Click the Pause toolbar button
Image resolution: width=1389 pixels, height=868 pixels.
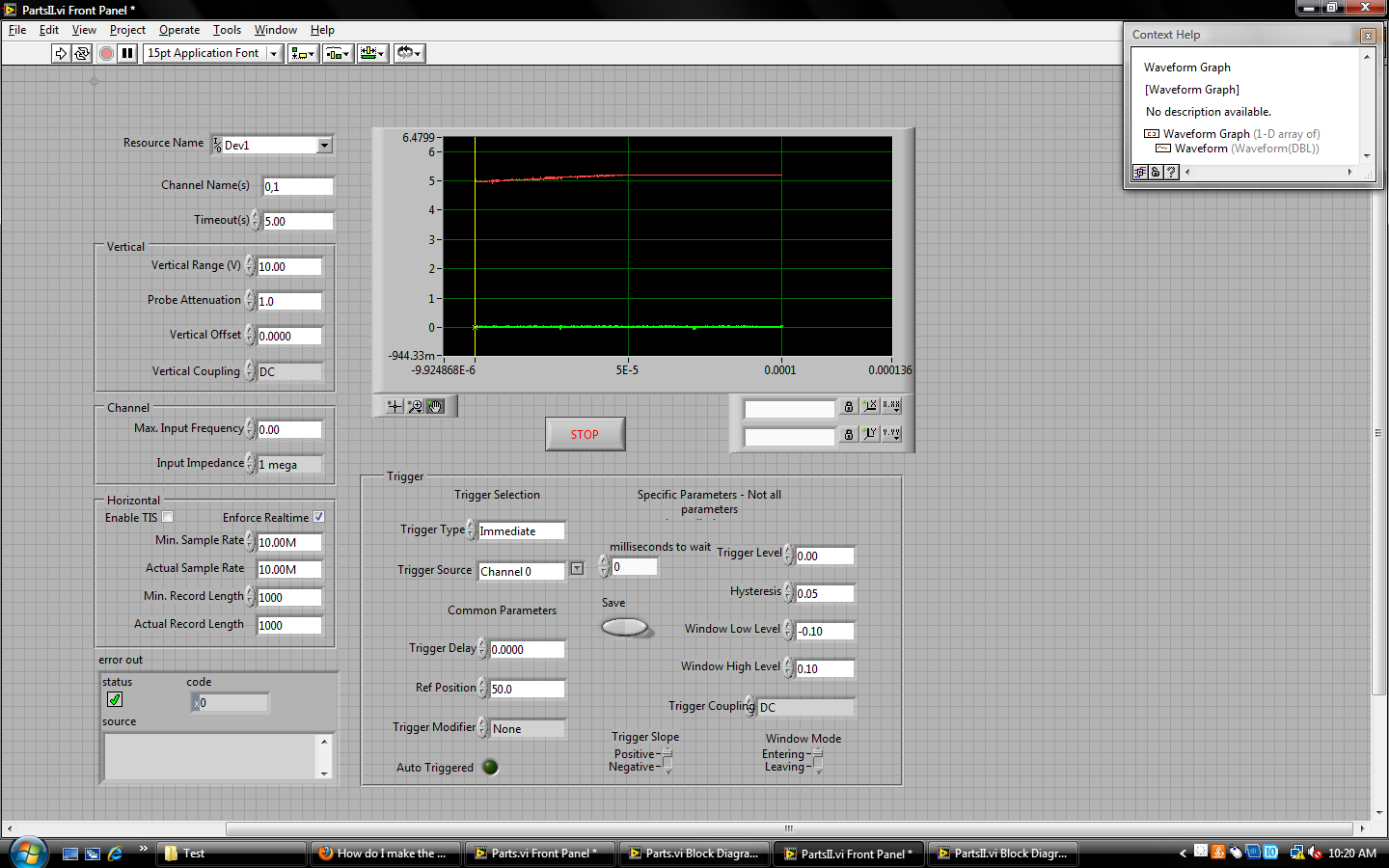pos(127,53)
